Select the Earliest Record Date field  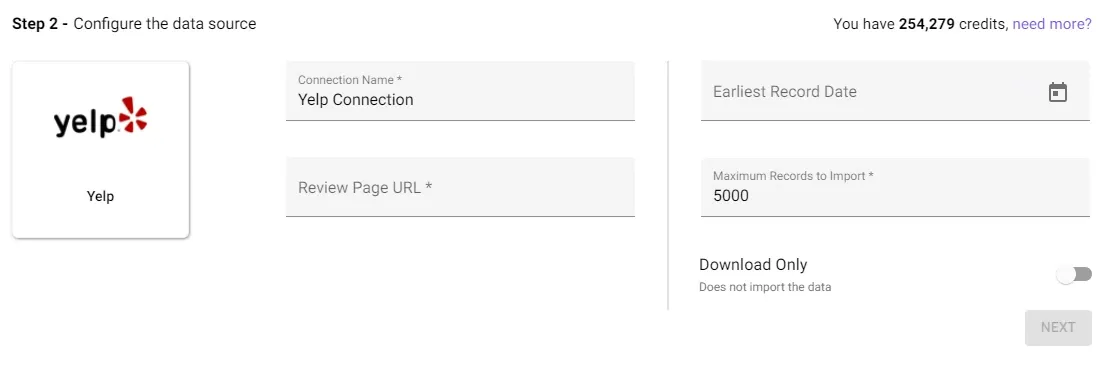[895, 91]
